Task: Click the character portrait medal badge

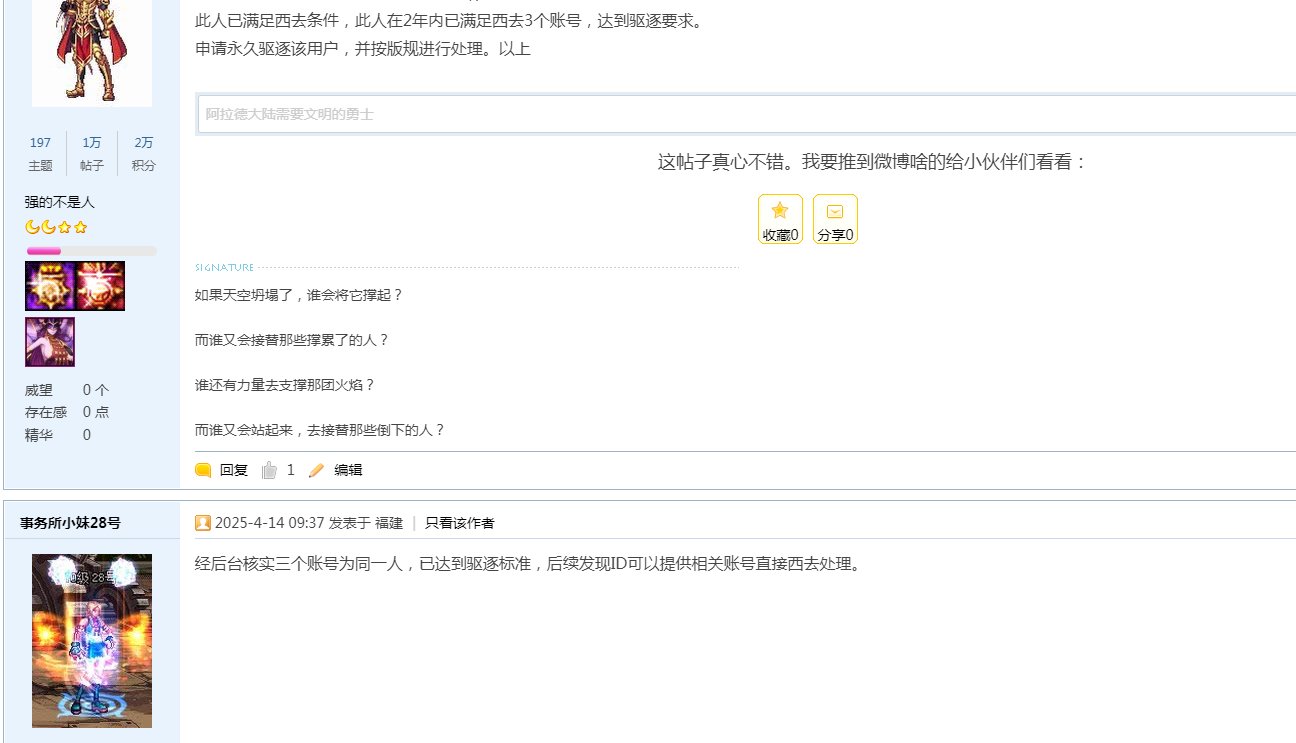Action: click(50, 342)
